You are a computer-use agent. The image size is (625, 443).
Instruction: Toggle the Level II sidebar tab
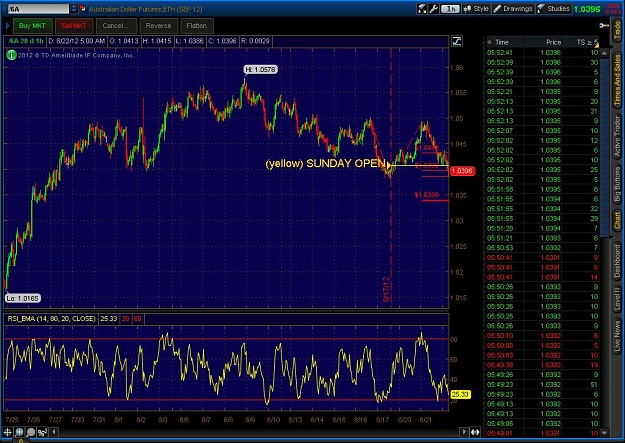coord(617,298)
